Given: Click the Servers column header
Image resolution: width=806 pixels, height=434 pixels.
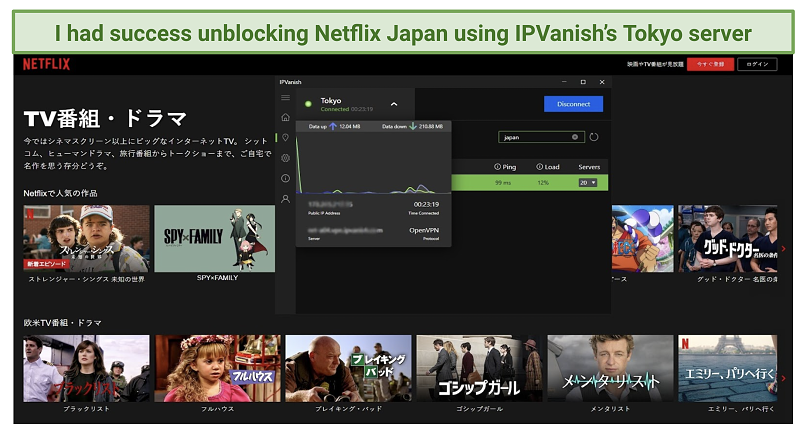Looking at the screenshot, I should [589, 167].
